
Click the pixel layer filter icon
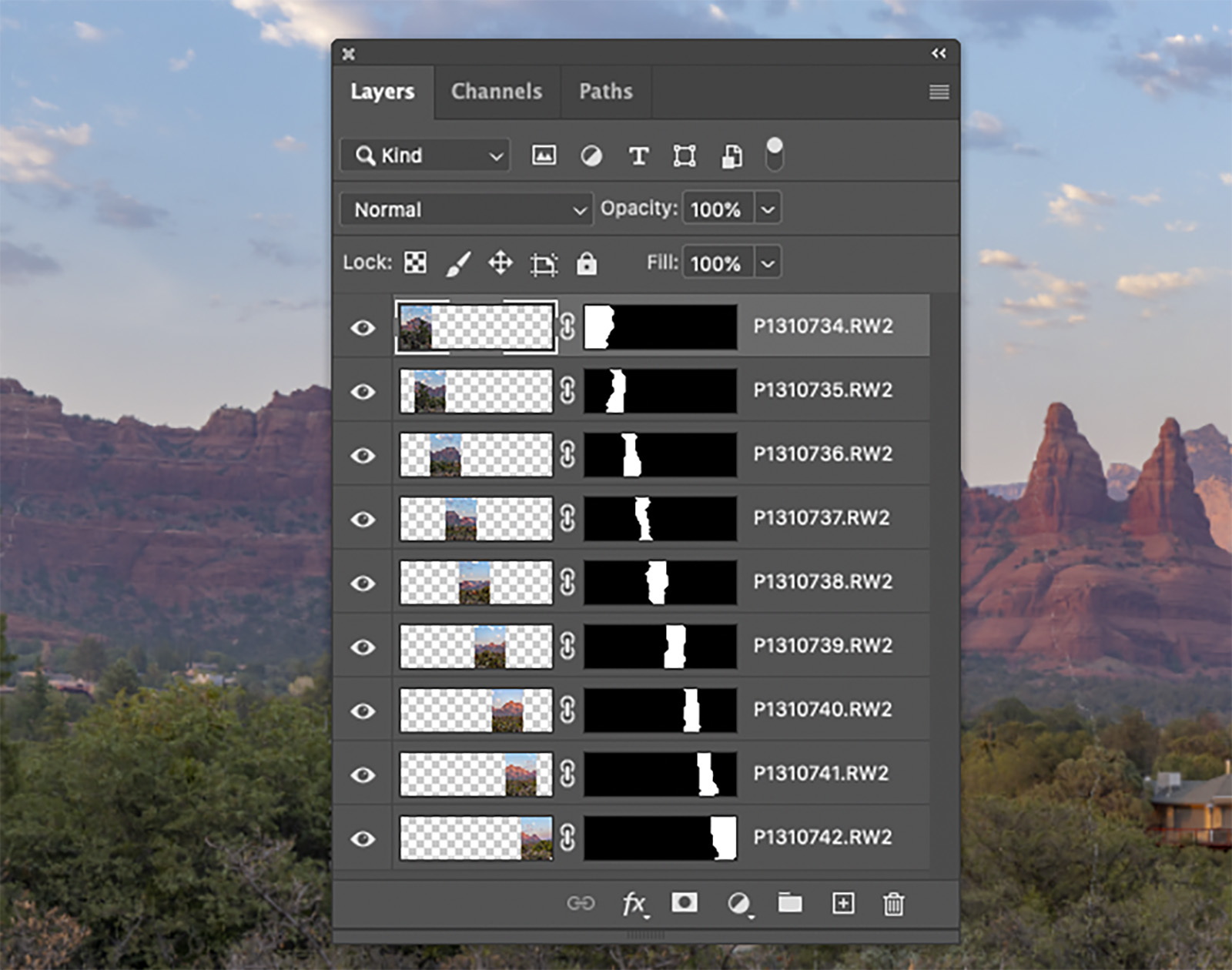click(x=544, y=156)
